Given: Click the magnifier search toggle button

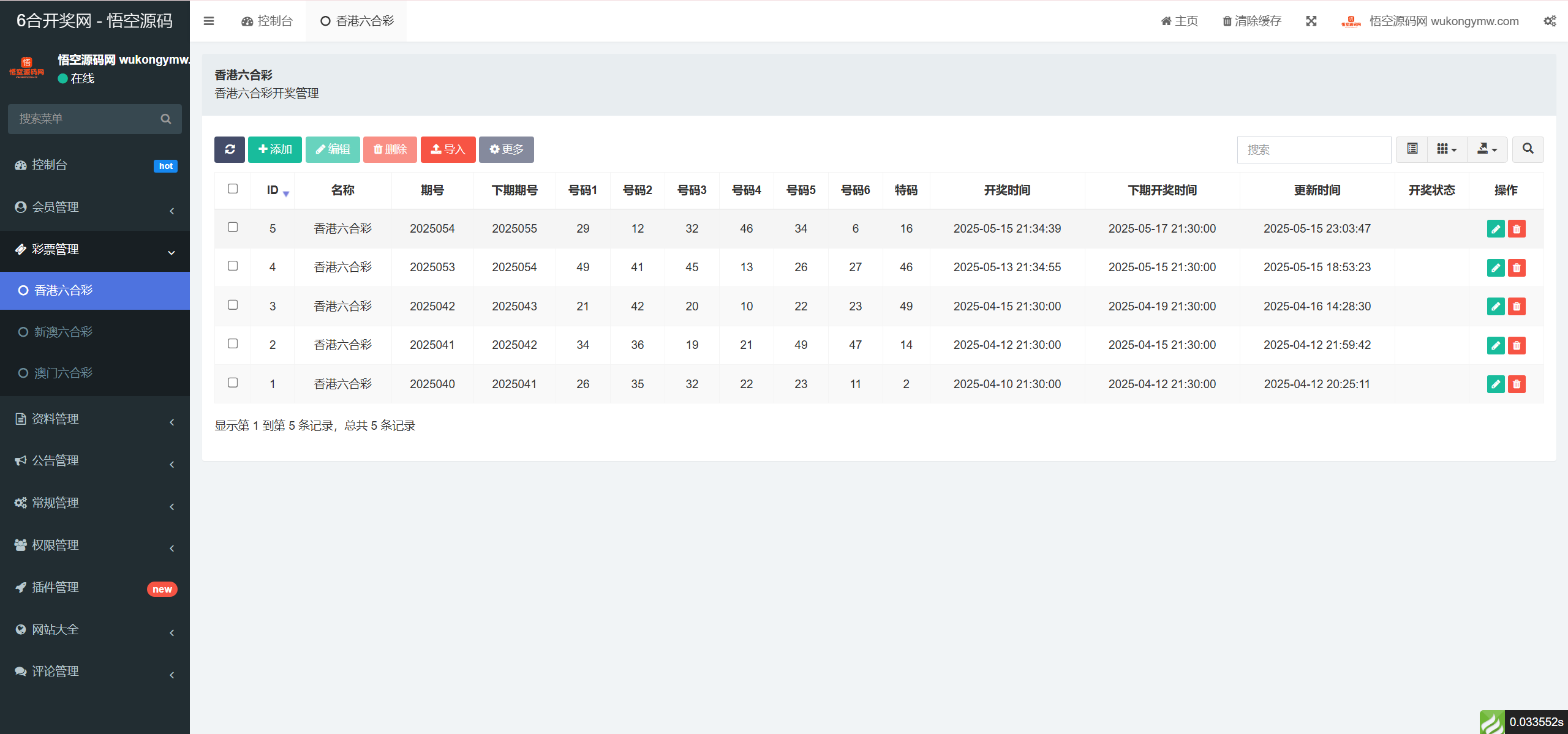Looking at the screenshot, I should (x=1528, y=149).
